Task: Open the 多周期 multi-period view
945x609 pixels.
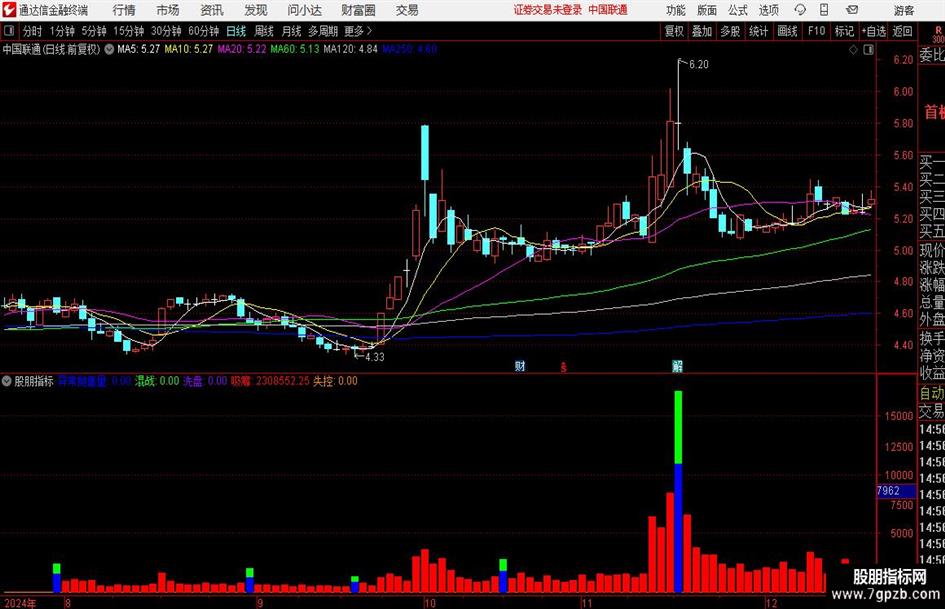Action: coord(323,31)
